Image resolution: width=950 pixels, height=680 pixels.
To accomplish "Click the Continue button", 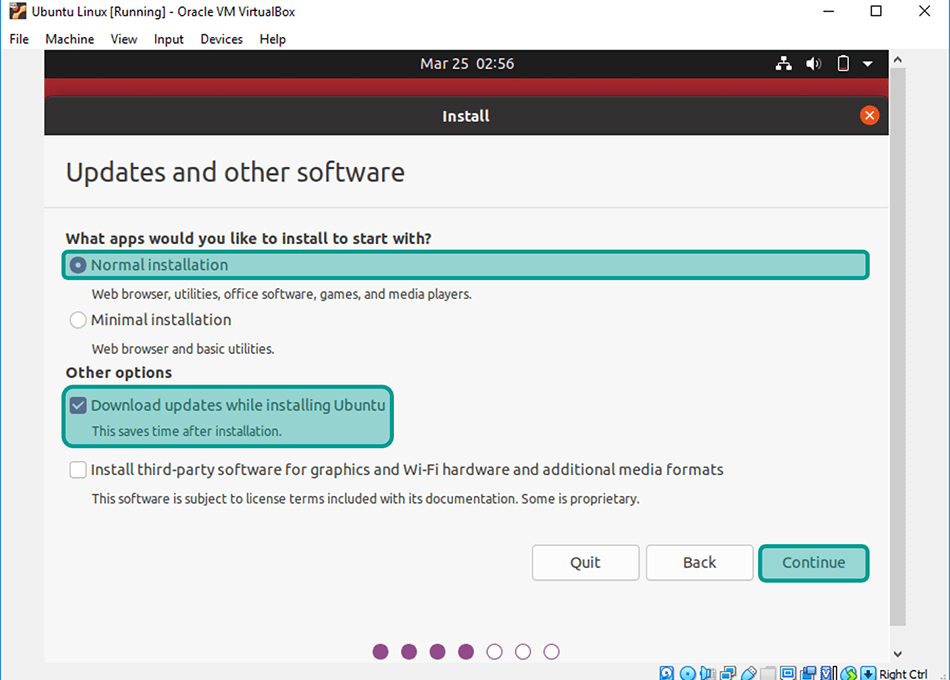I will (813, 562).
